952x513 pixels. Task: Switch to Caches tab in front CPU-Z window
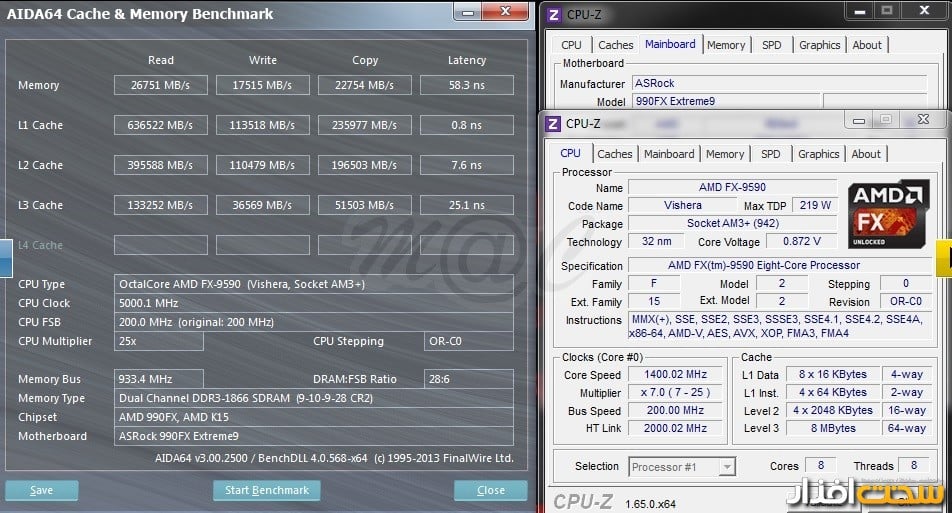[x=614, y=154]
